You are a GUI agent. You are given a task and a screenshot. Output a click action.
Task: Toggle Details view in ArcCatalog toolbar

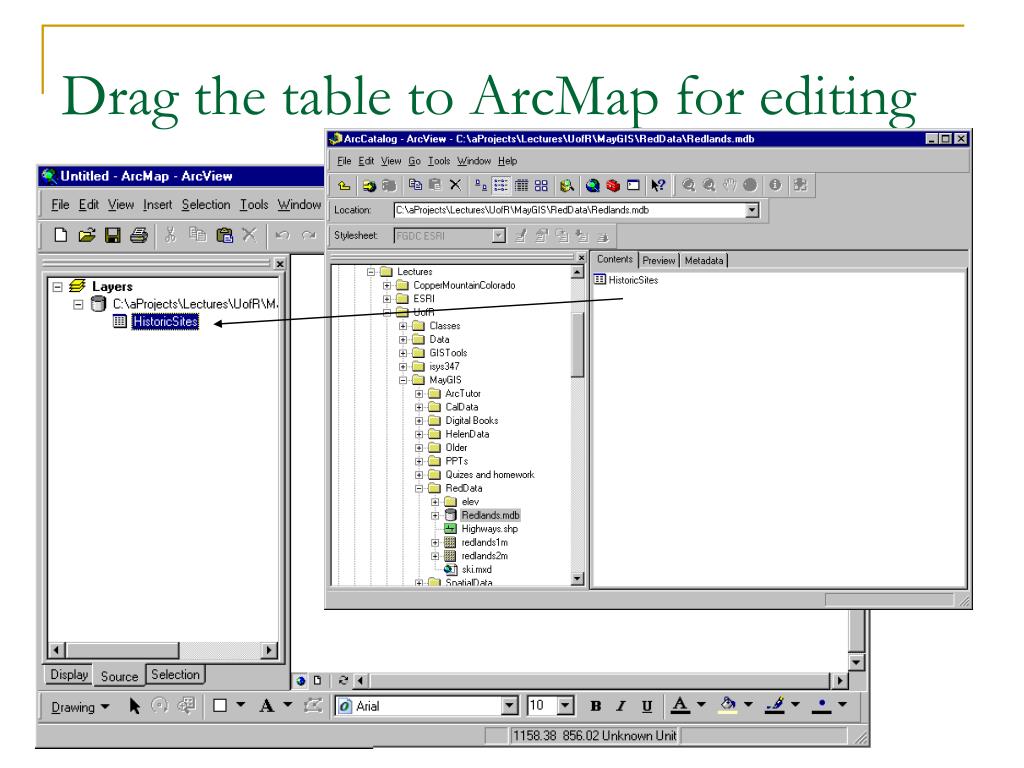(x=521, y=185)
